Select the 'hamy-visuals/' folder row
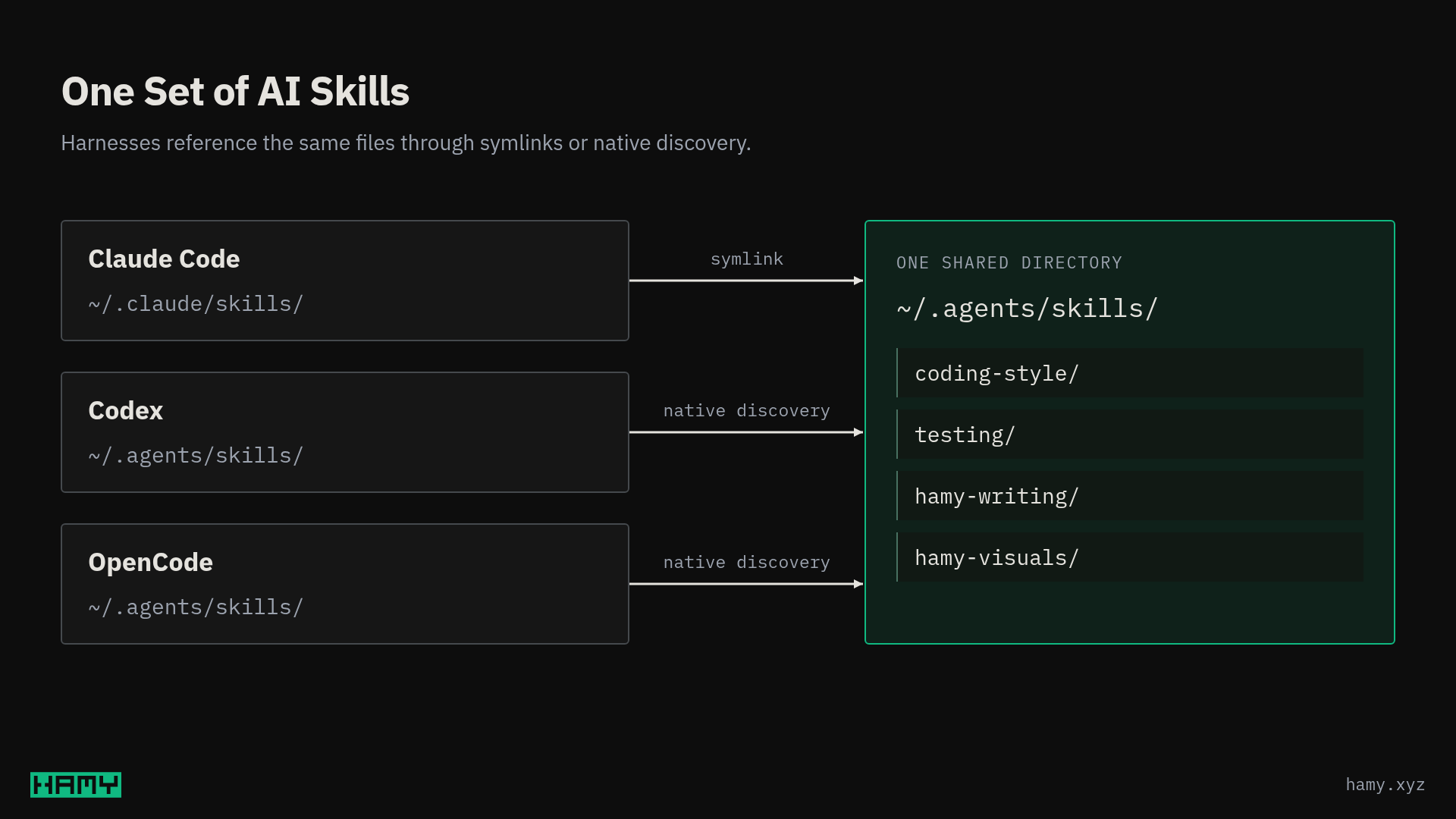Image resolution: width=1456 pixels, height=819 pixels. 1130,557
